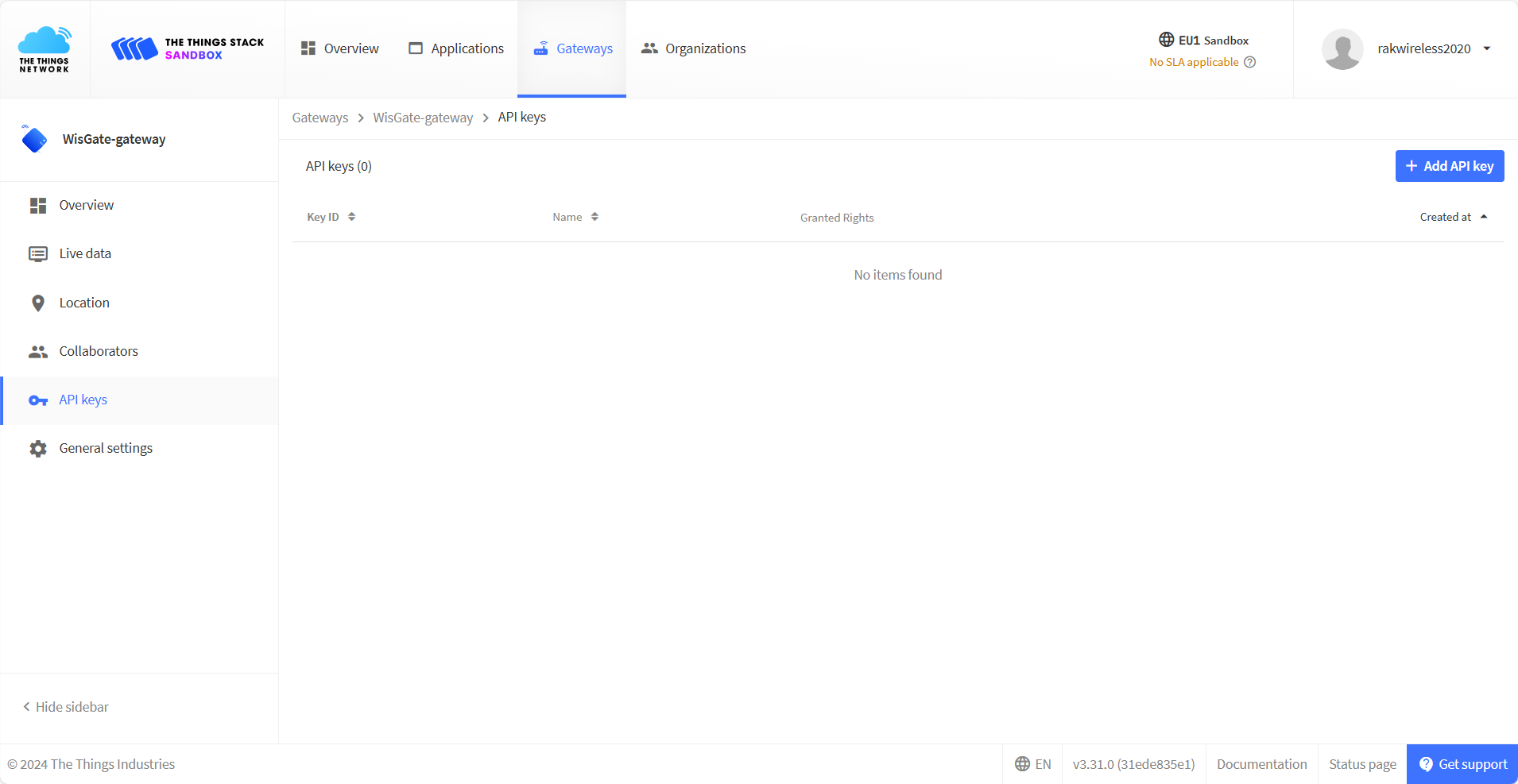1518x784 pixels.
Task: Click the API keys breadcrumb text
Action: (522, 118)
